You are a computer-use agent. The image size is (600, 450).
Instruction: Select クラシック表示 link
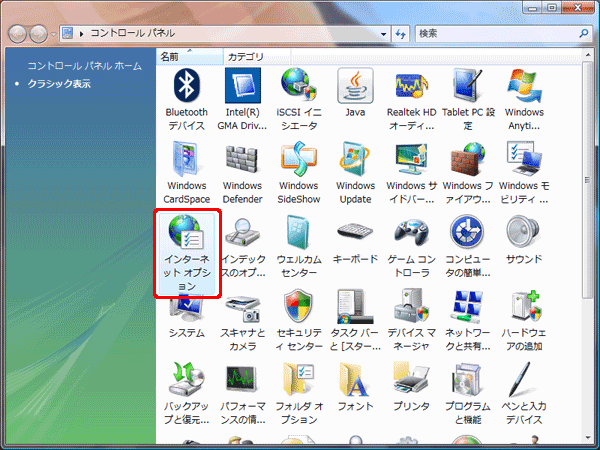coord(59,83)
